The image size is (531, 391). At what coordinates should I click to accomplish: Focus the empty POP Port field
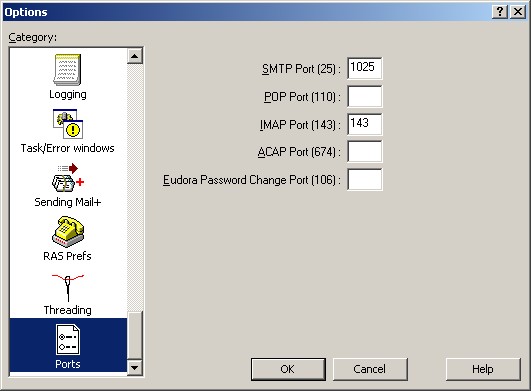point(365,96)
